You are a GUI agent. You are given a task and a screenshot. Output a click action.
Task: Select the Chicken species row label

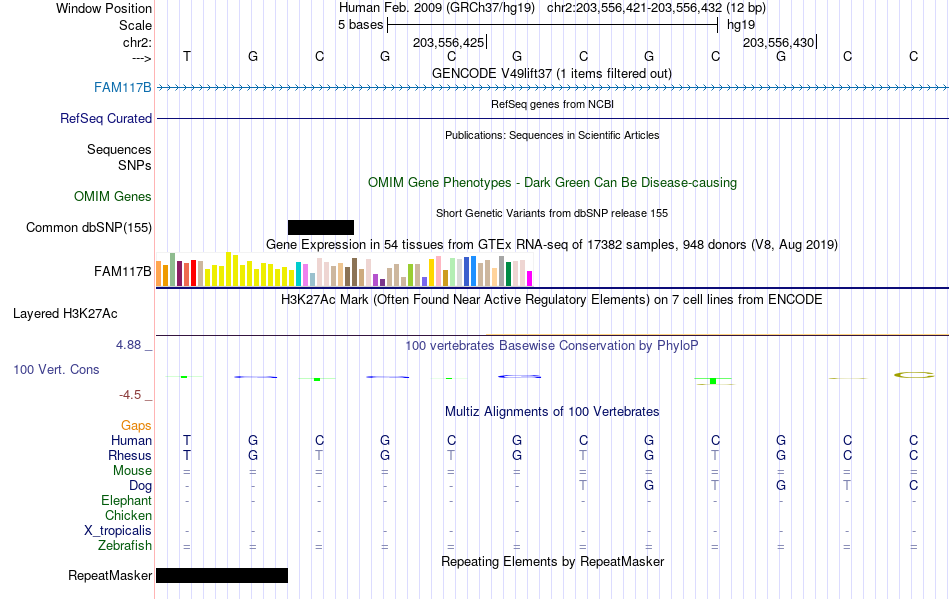point(128,515)
